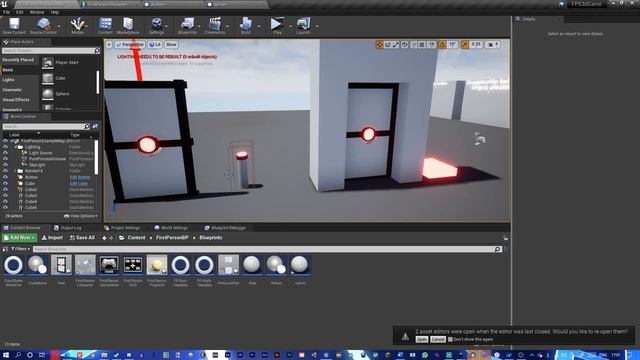Click Open in the asset editors notification
The image size is (640, 360).
click(422, 339)
